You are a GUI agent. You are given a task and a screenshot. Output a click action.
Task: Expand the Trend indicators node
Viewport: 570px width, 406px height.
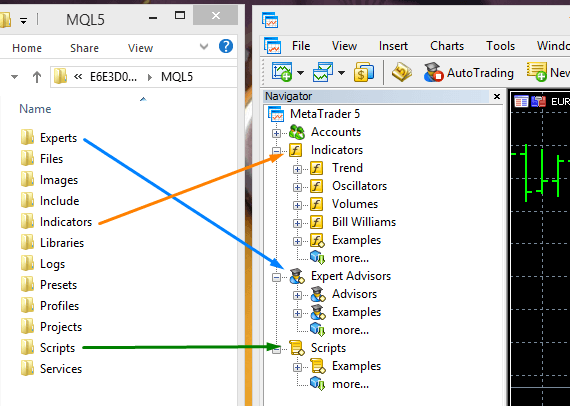297,169
